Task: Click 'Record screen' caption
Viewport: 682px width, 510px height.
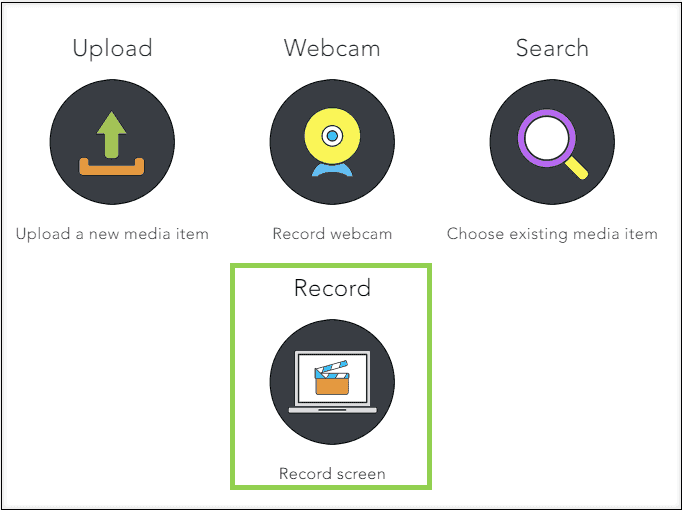Action: pyautogui.click(x=332, y=473)
